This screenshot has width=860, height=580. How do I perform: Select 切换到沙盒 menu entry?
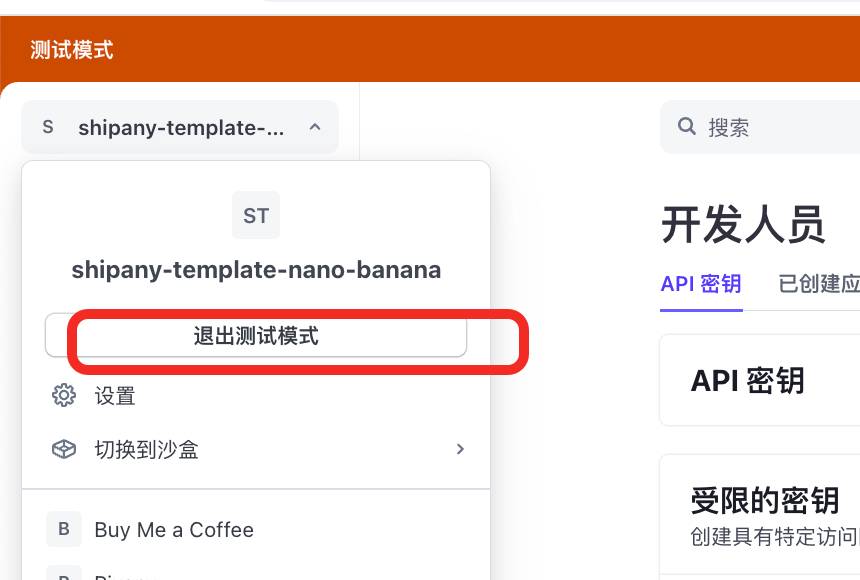(x=147, y=450)
